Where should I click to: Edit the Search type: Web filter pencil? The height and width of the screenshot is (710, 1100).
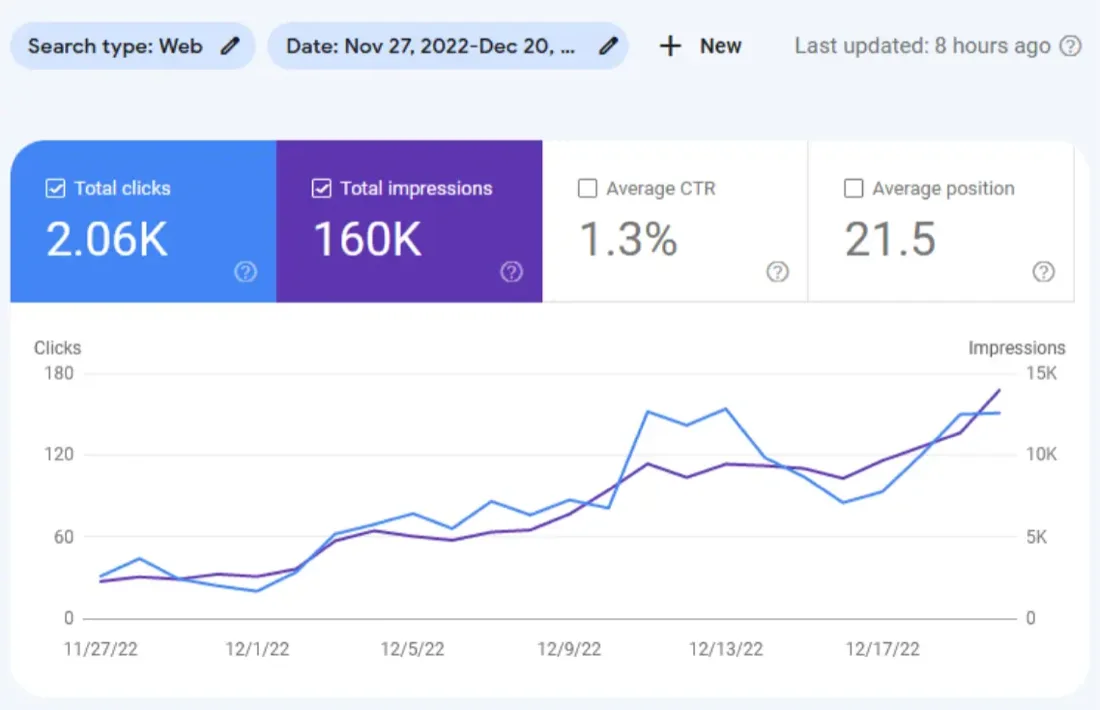(x=230, y=46)
